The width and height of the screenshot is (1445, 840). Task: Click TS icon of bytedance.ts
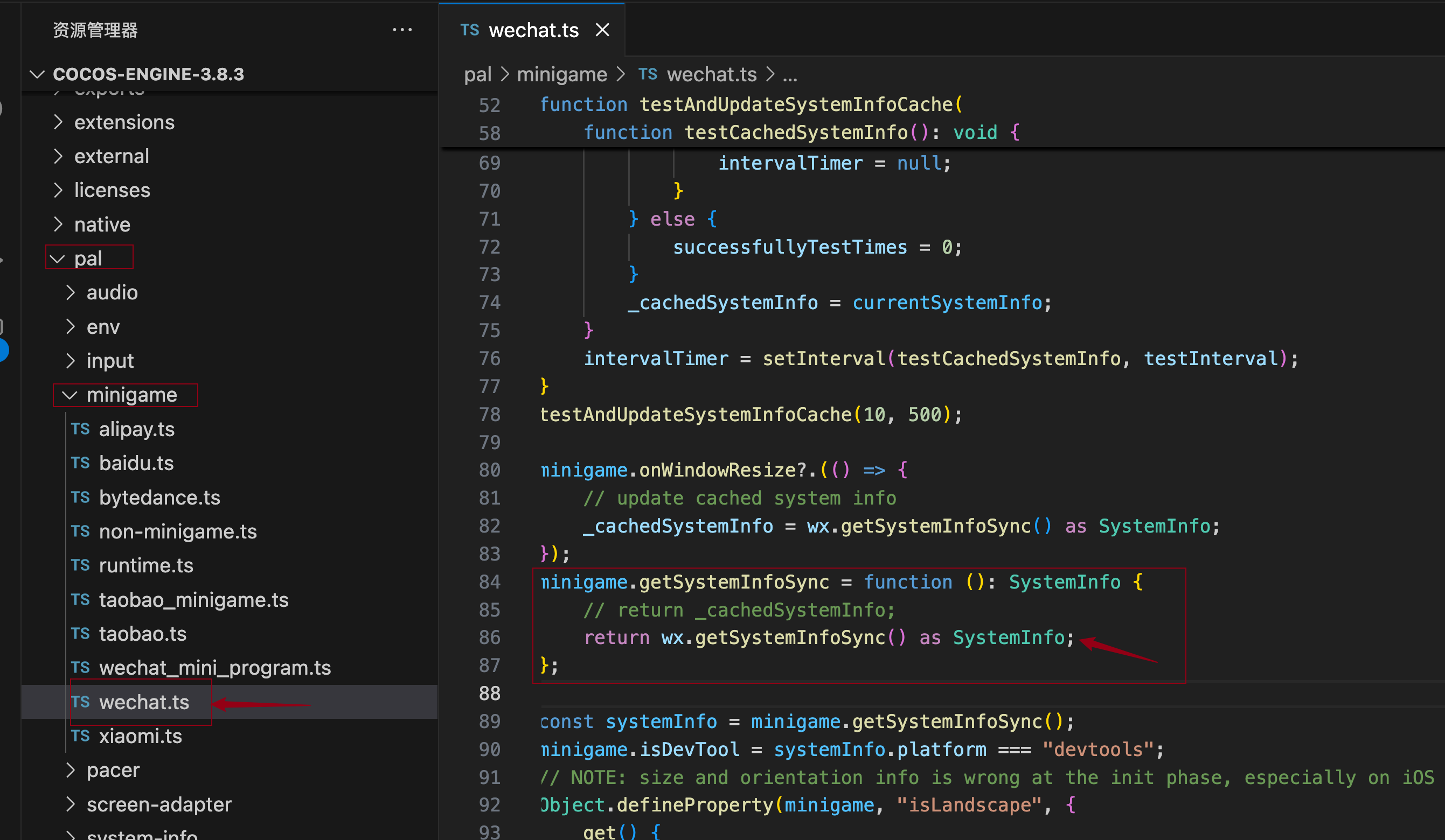(80, 497)
